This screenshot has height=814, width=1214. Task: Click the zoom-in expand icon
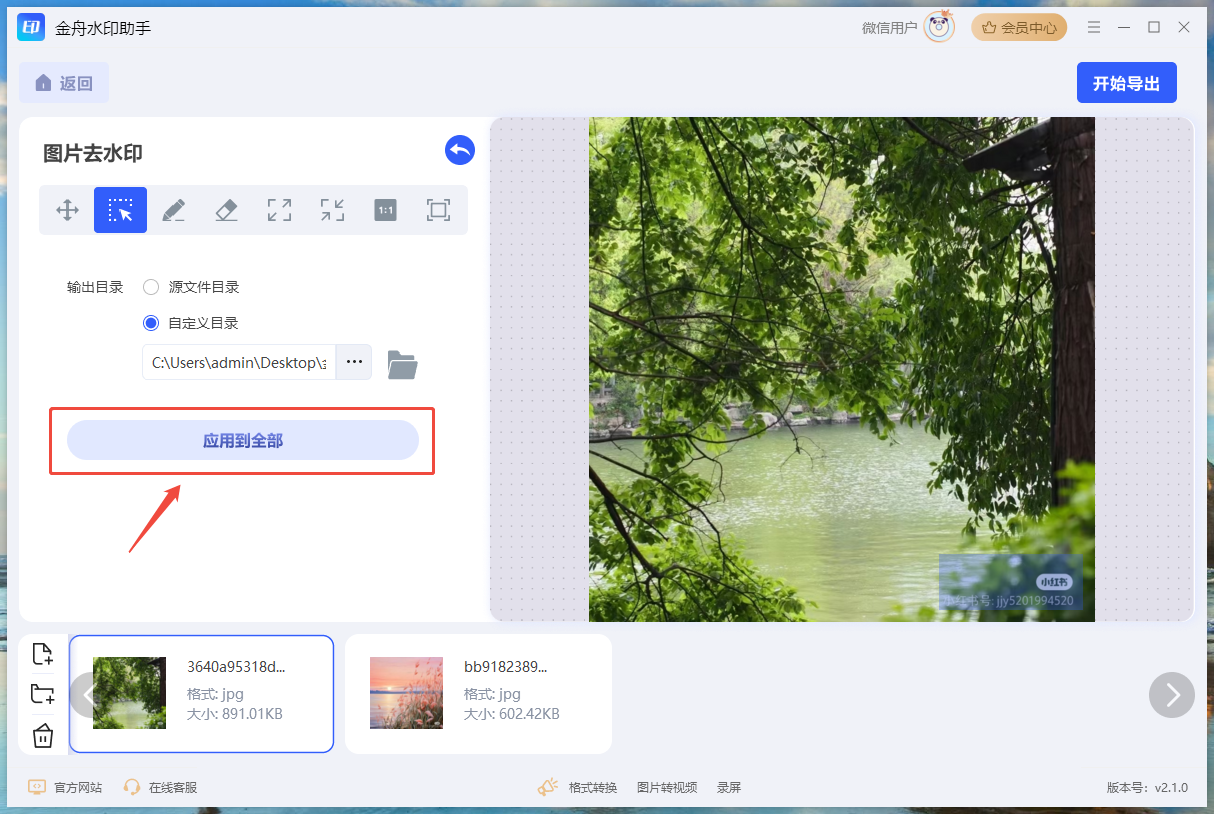[279, 210]
